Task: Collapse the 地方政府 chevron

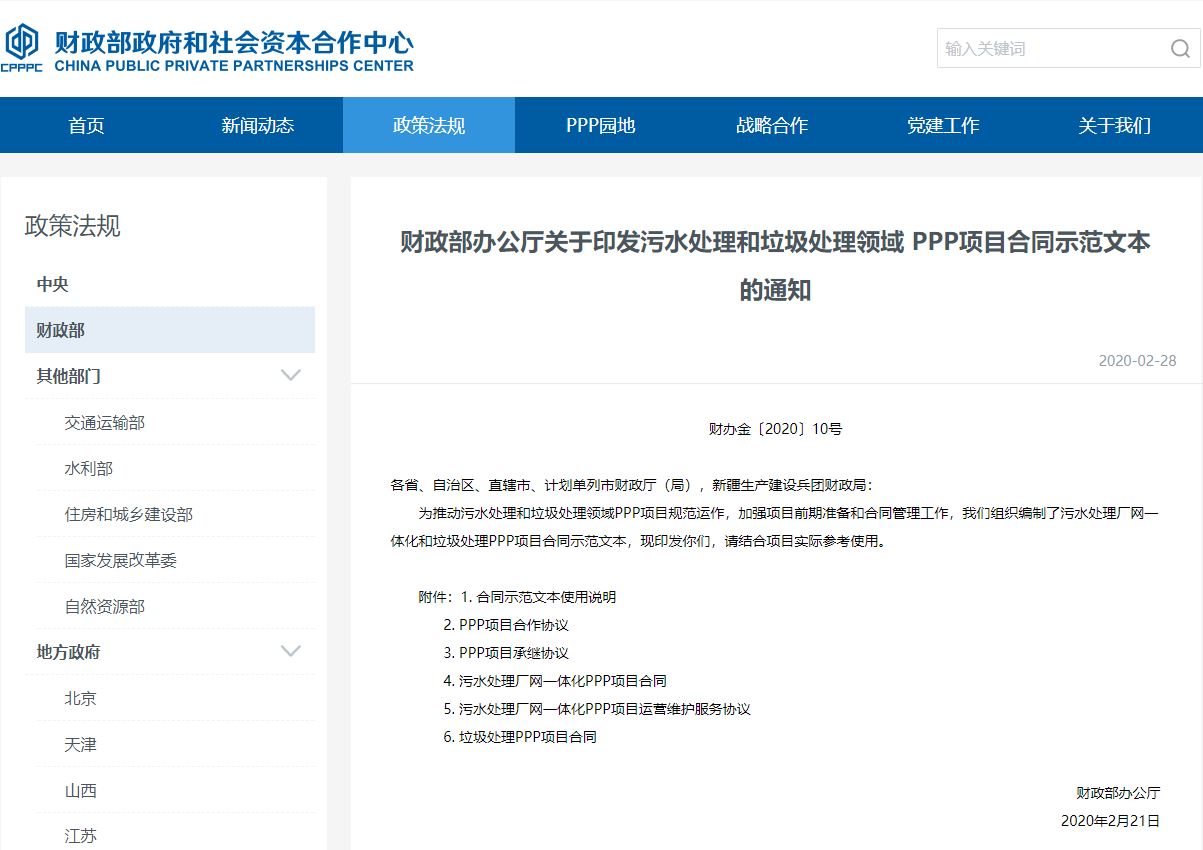Action: click(291, 652)
